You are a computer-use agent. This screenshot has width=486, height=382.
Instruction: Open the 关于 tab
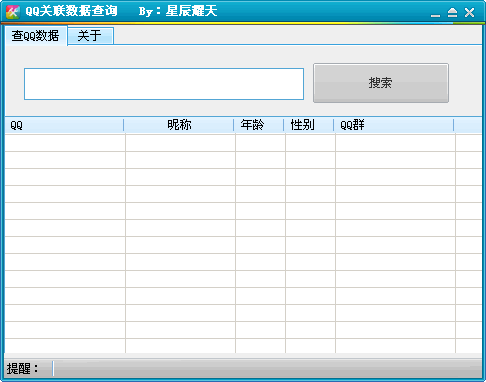[x=90, y=36]
